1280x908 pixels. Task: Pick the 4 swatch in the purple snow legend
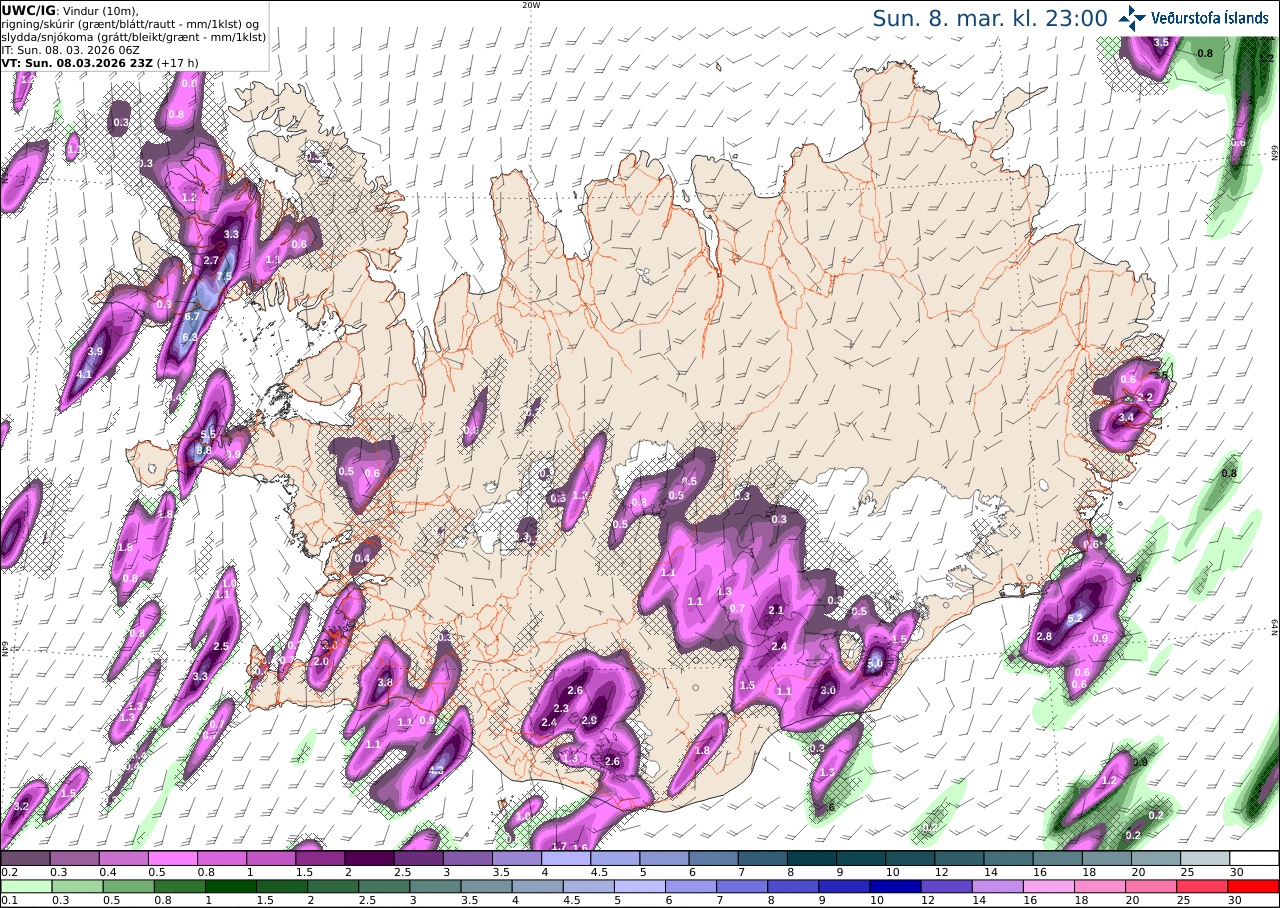[566, 858]
